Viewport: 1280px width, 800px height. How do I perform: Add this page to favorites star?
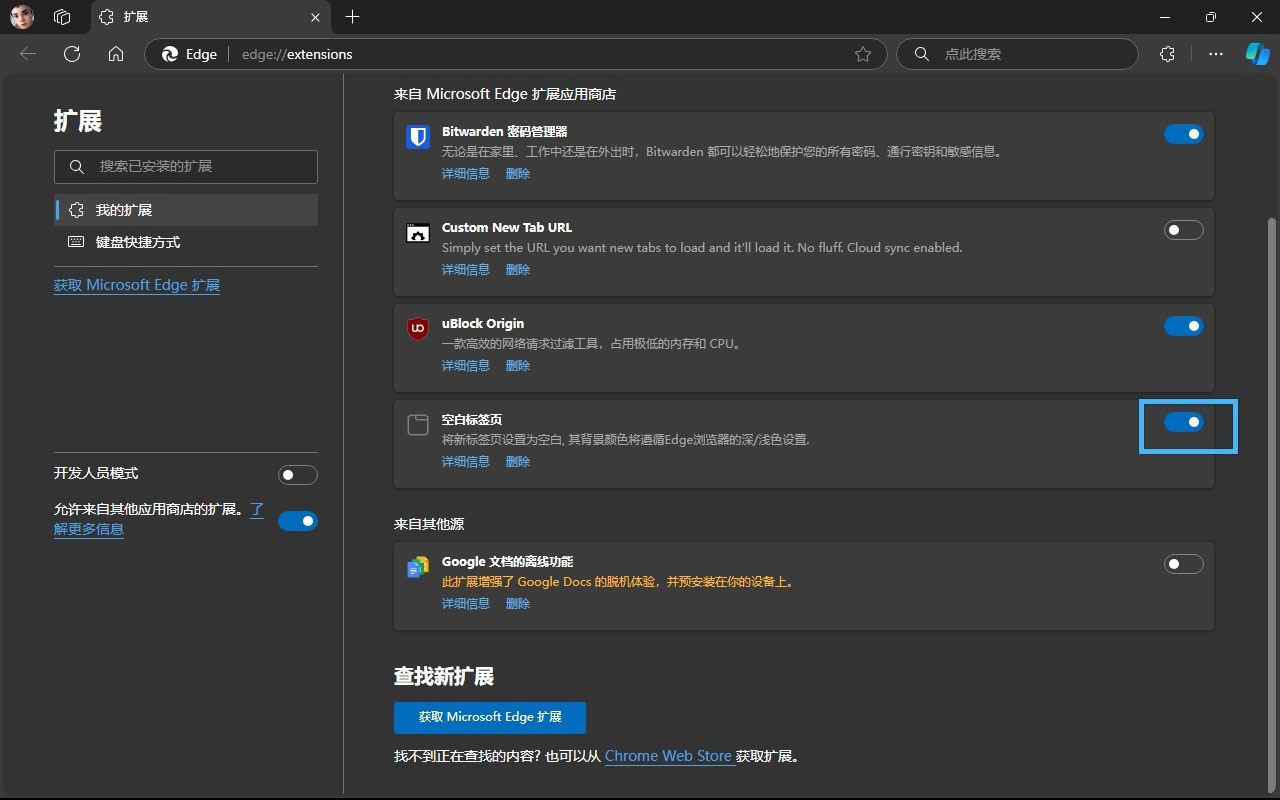(863, 54)
